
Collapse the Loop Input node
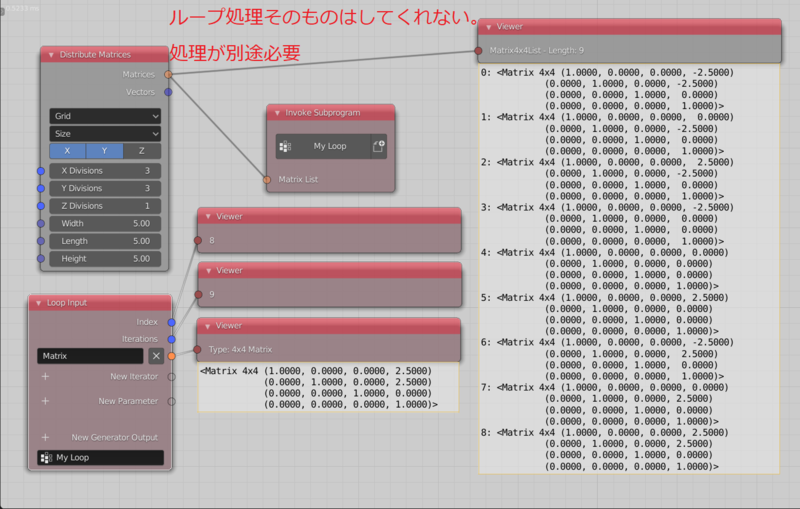(x=38, y=303)
